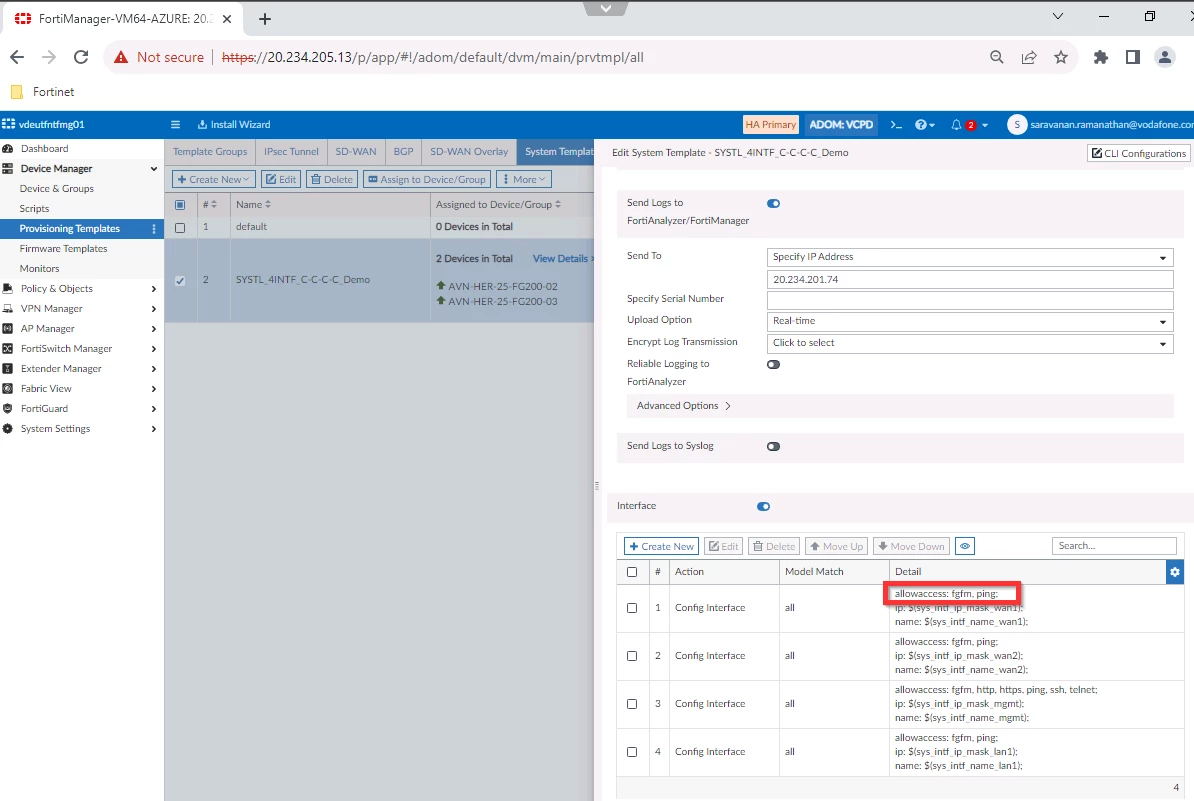
Task: Enable Send Logs to Syslog toggle
Action: [x=774, y=447]
